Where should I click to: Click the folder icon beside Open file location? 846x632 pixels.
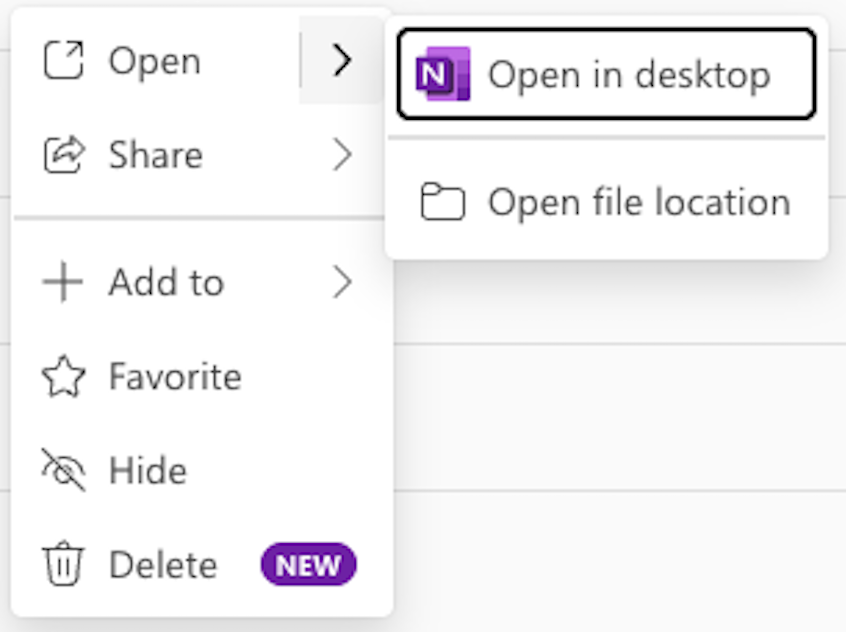(442, 202)
